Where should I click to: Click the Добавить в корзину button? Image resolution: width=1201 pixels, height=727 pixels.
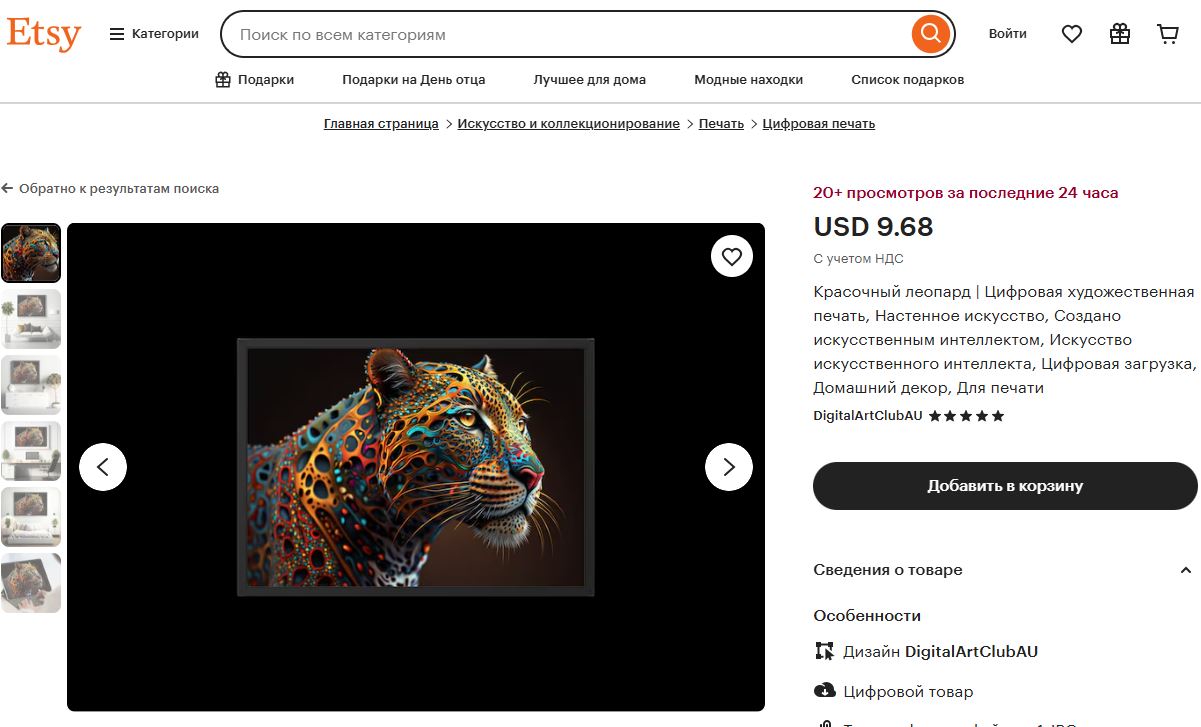click(x=1005, y=486)
